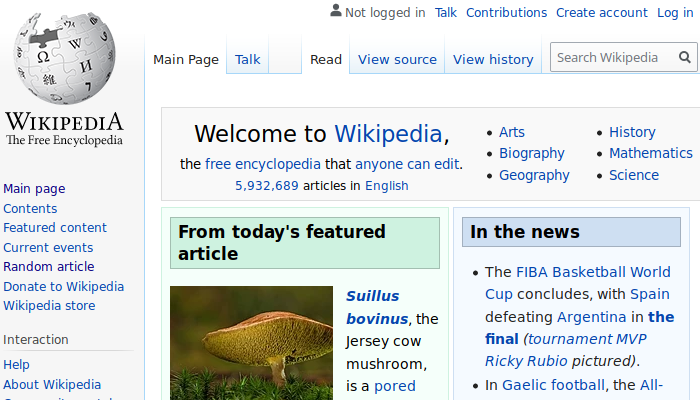Open the History portal

(x=632, y=133)
